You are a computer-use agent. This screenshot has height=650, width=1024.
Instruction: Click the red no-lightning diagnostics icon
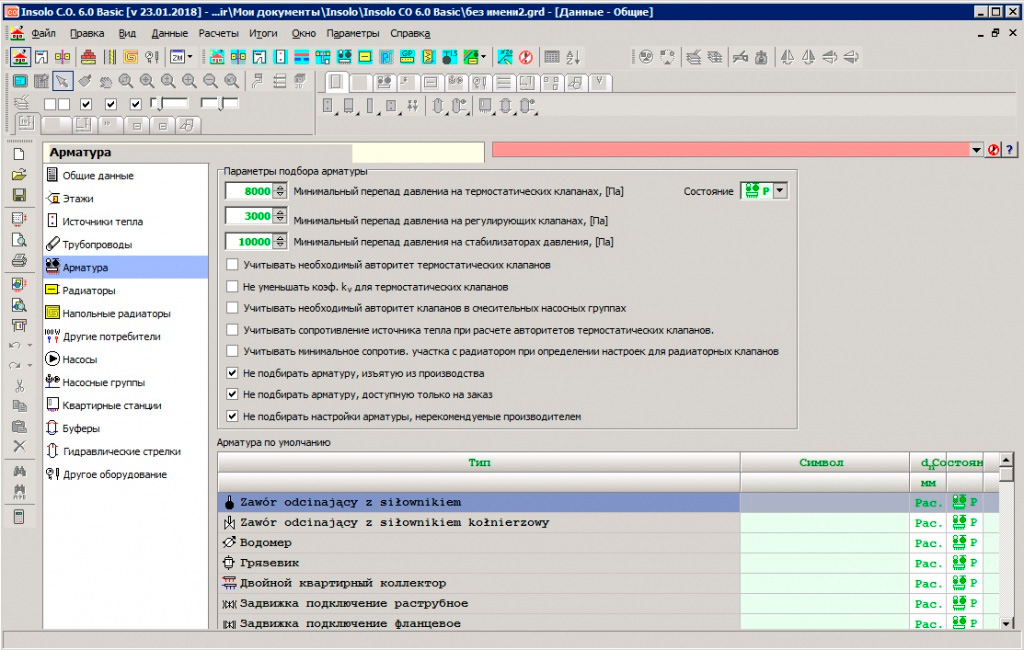click(x=526, y=57)
